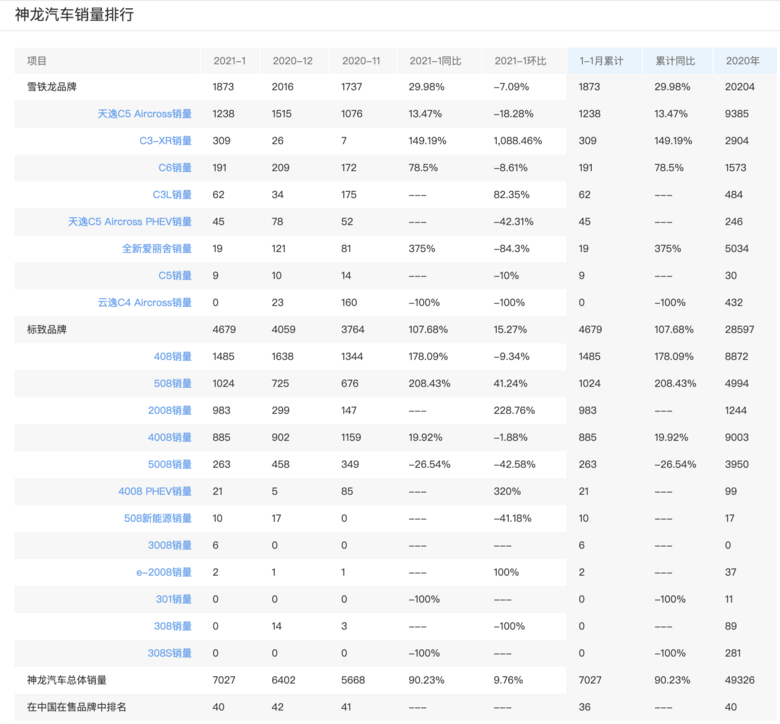
Task: Open the 全新爱丽舍销量 link
Action: [x=157, y=248]
